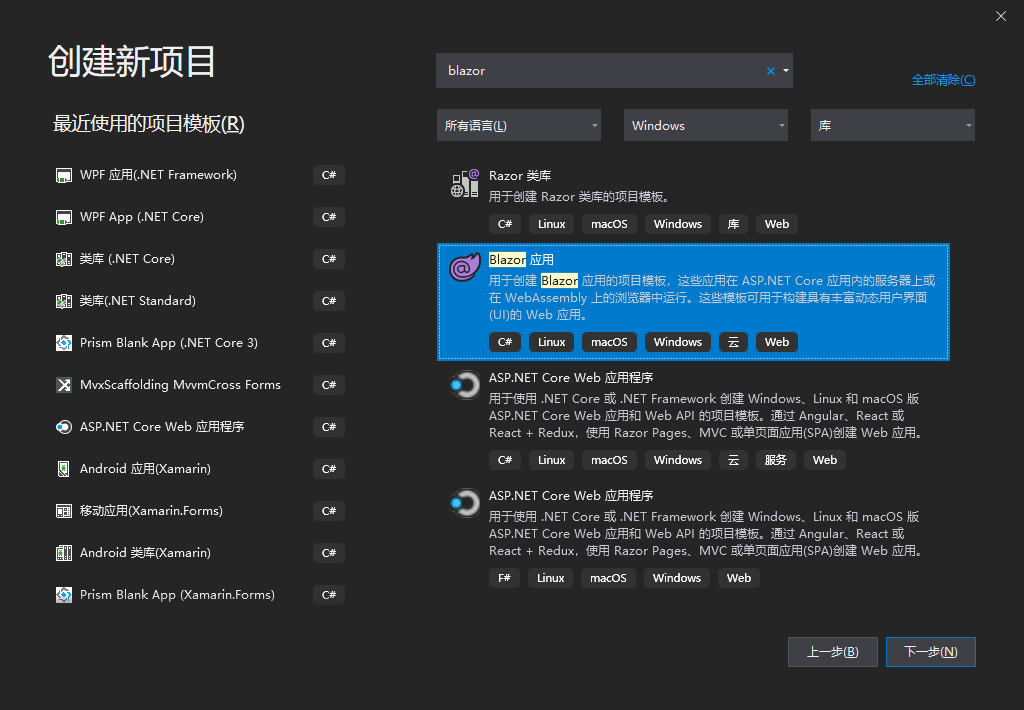Image resolution: width=1024 pixels, height=710 pixels.
Task: Click the C# tag beside MvxScaffolding MvvmCross Forms
Action: [328, 385]
